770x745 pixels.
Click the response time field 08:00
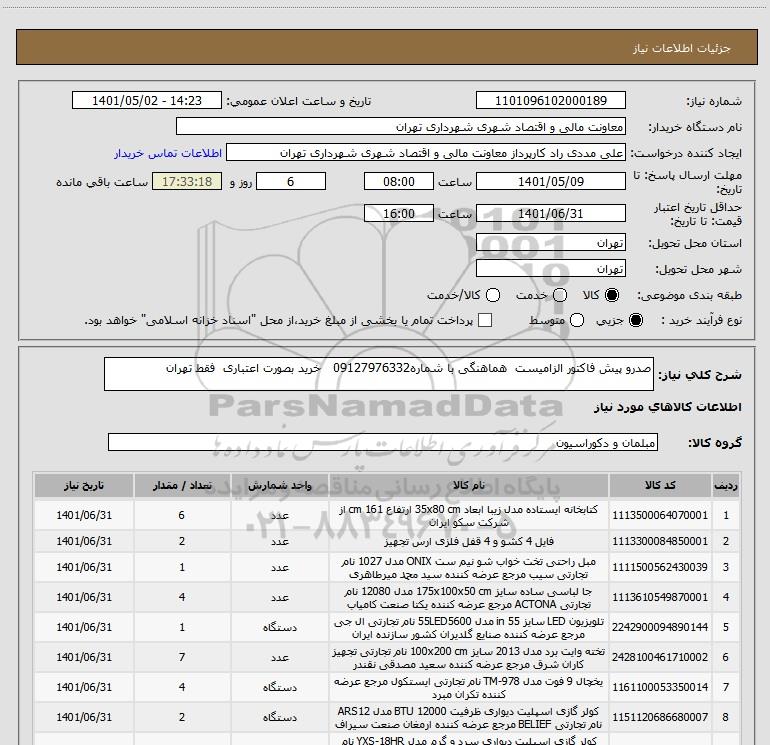click(x=399, y=181)
